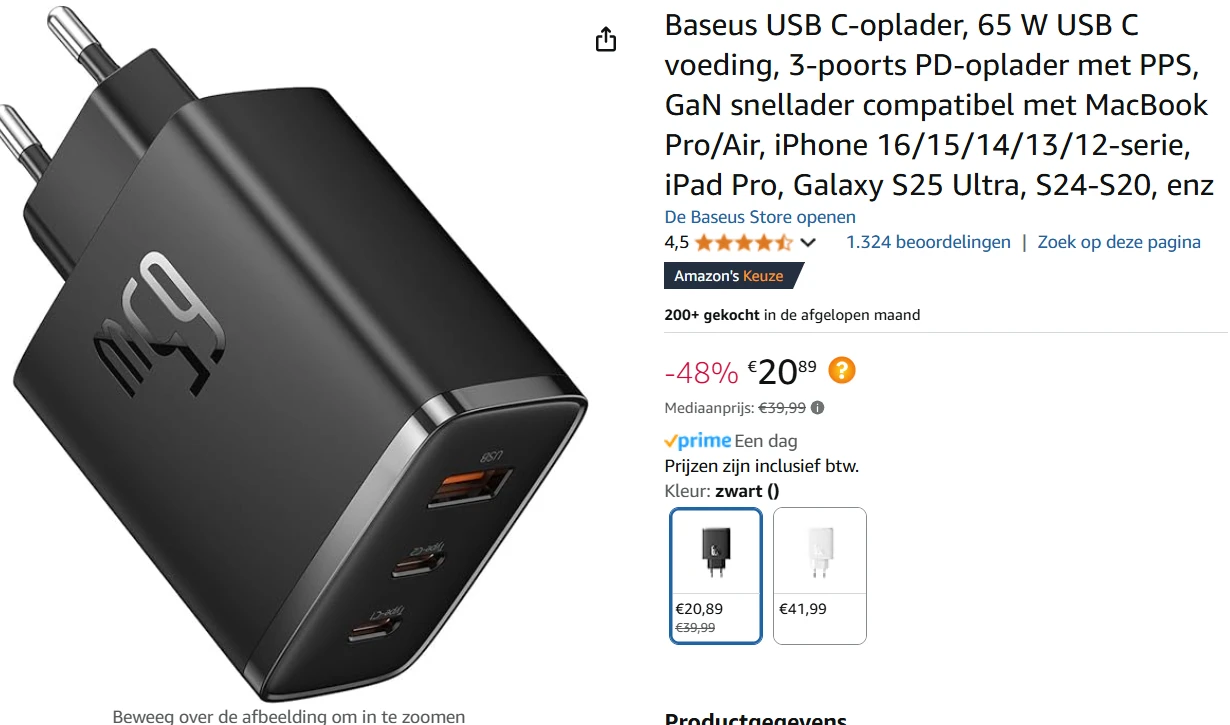The image size is (1230, 725).
Task: Click the struck-through Mediaanprijs €39,99
Action: [782, 408]
